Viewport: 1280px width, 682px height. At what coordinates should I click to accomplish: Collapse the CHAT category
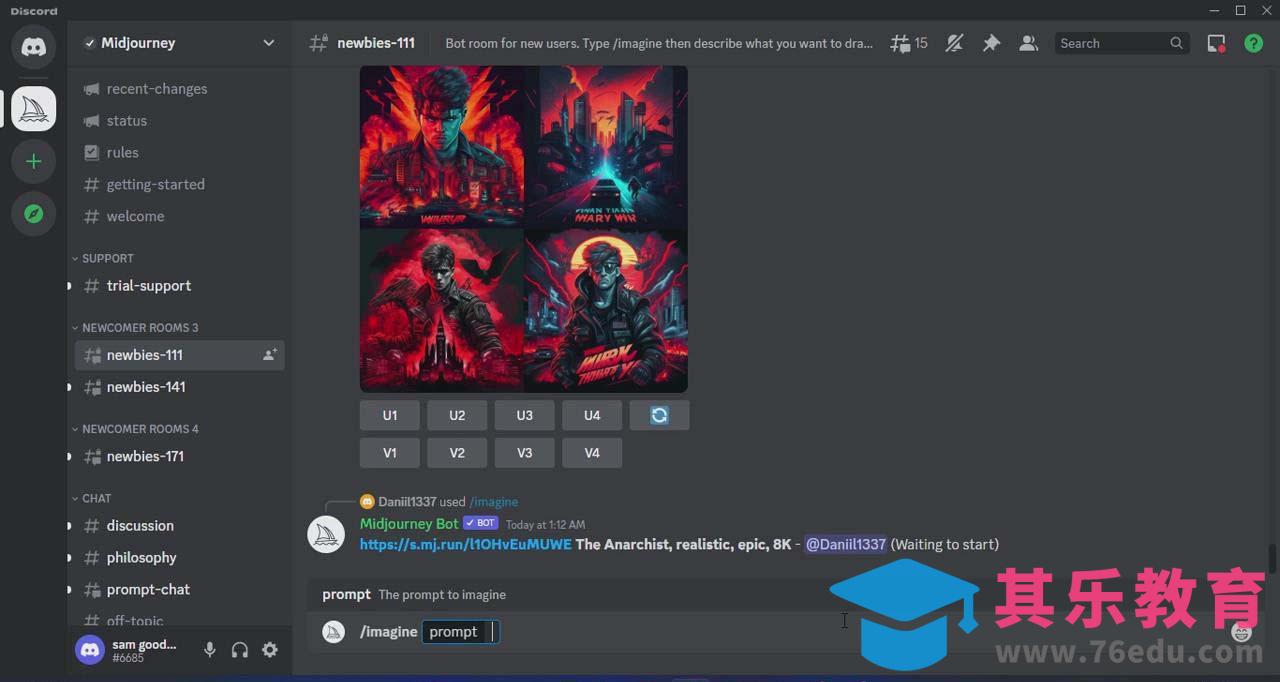click(96, 498)
